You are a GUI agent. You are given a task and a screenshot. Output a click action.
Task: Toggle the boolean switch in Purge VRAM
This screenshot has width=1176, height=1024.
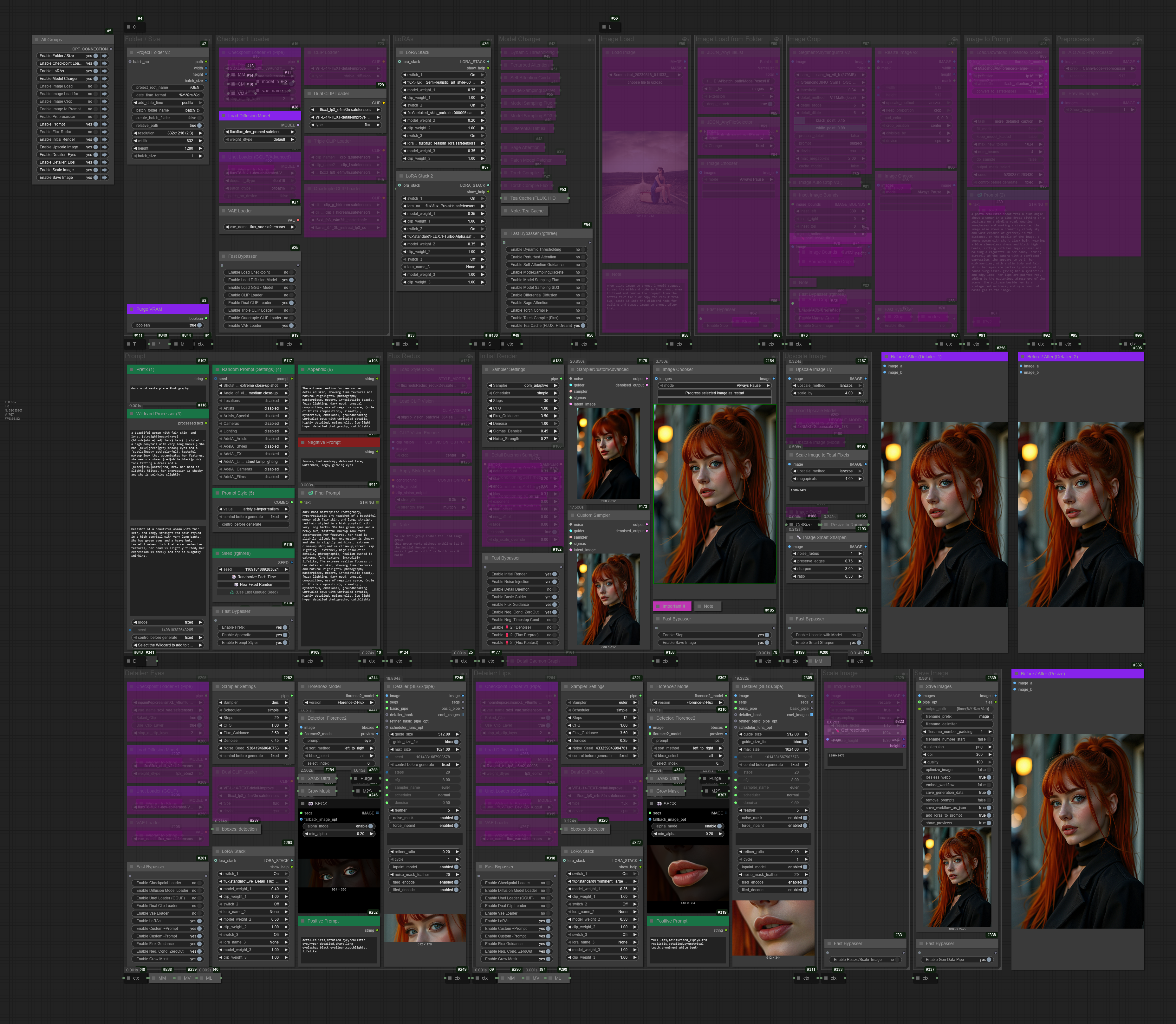(x=199, y=325)
